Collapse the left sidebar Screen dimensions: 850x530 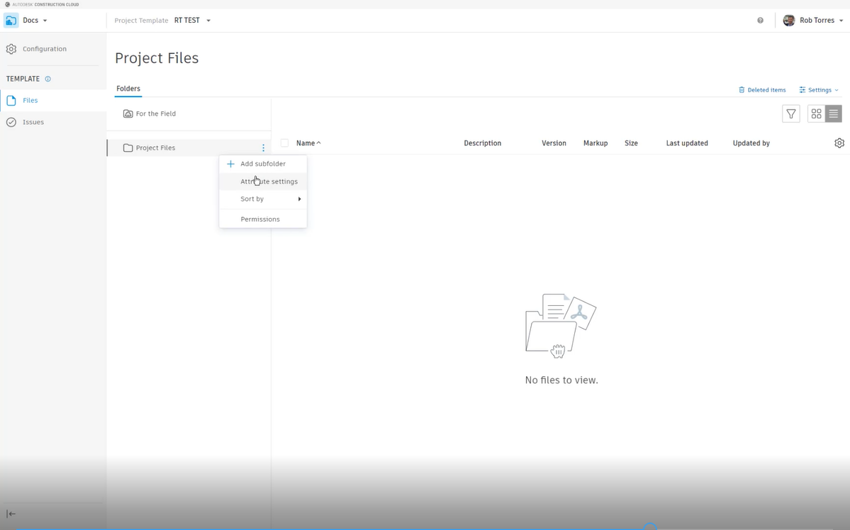click(11, 514)
